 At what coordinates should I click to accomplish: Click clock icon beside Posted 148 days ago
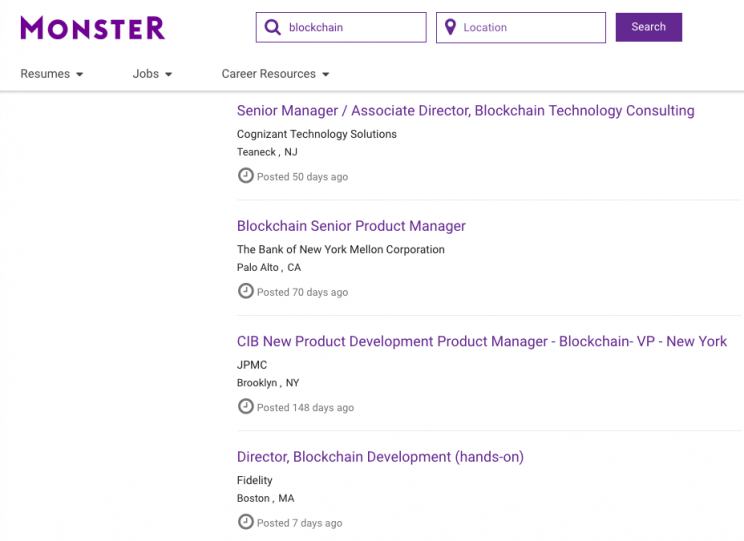[245, 406]
